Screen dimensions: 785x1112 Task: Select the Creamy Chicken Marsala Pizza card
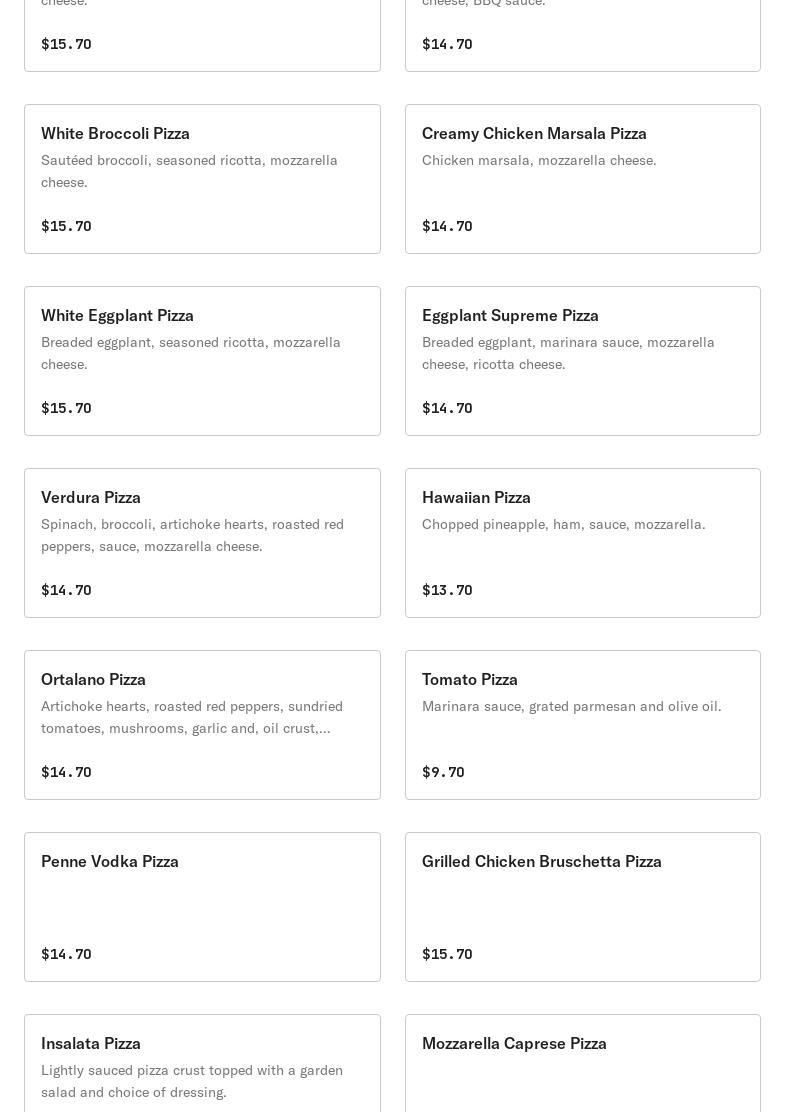tap(582, 179)
